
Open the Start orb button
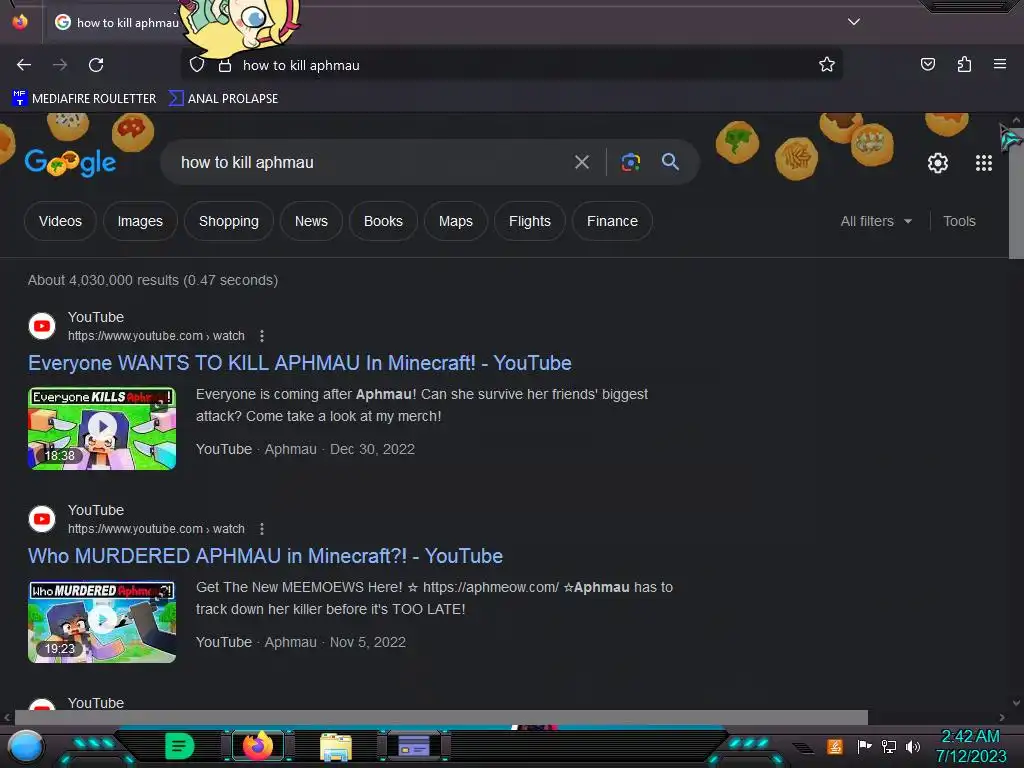[26, 746]
